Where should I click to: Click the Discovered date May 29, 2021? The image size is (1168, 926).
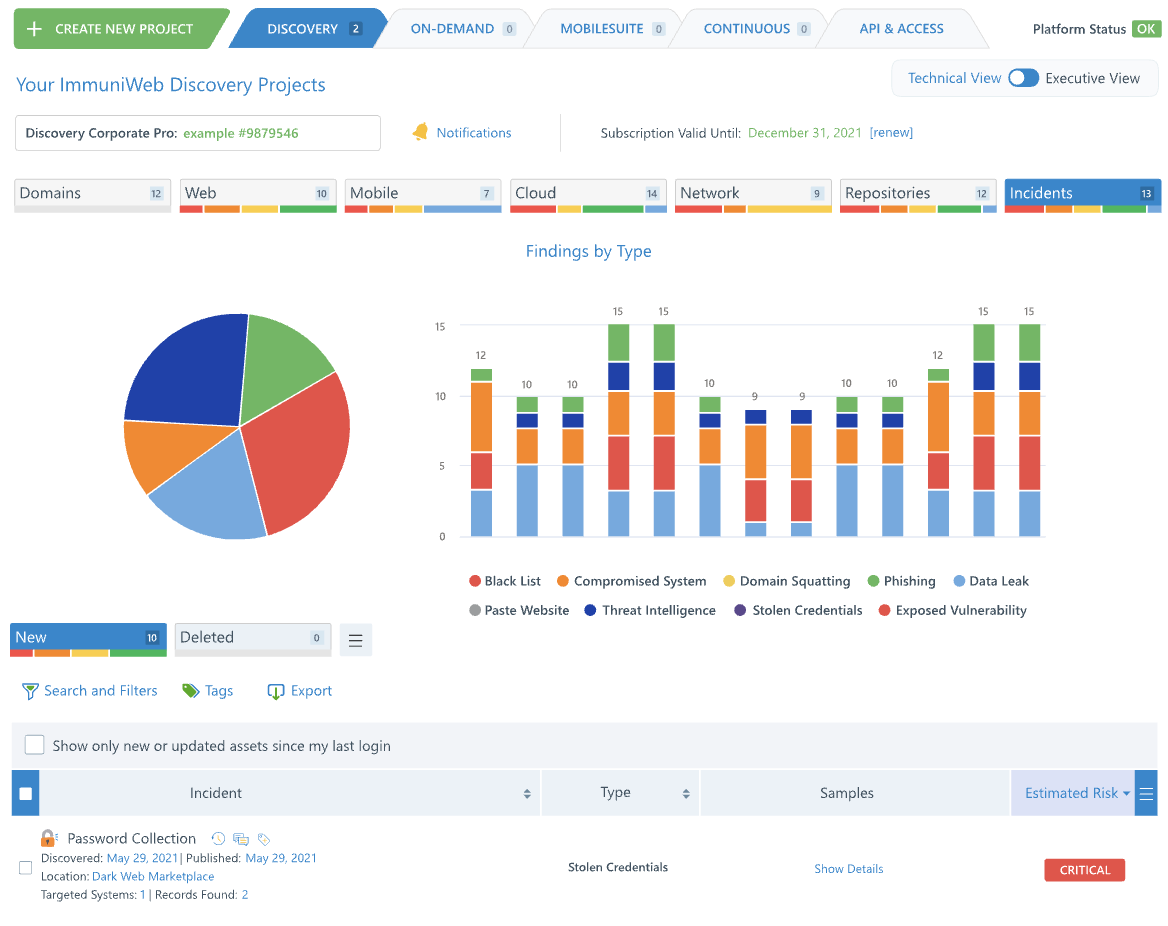(x=142, y=858)
